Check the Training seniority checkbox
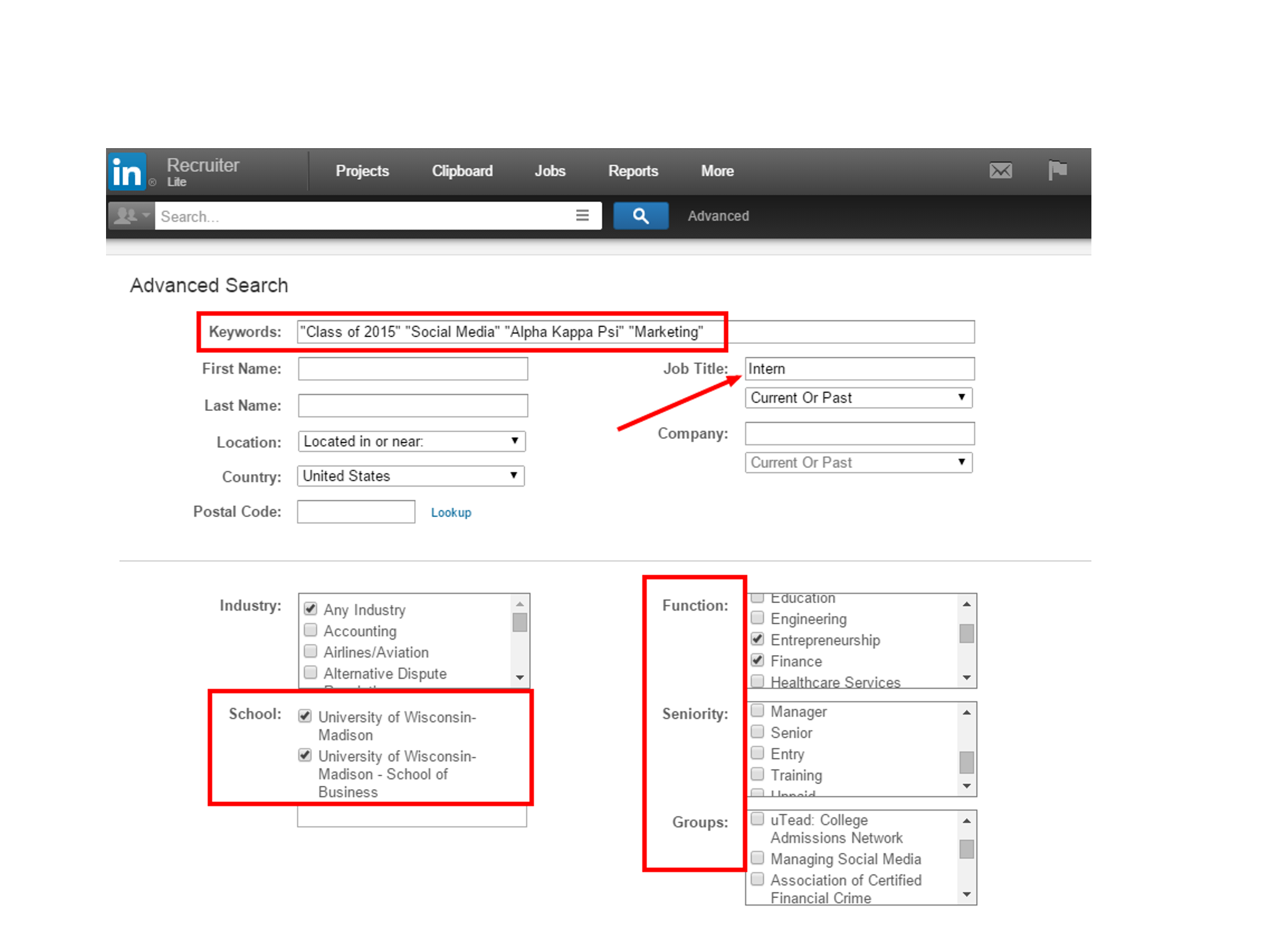The height and width of the screenshot is (952, 1270). 757,773
